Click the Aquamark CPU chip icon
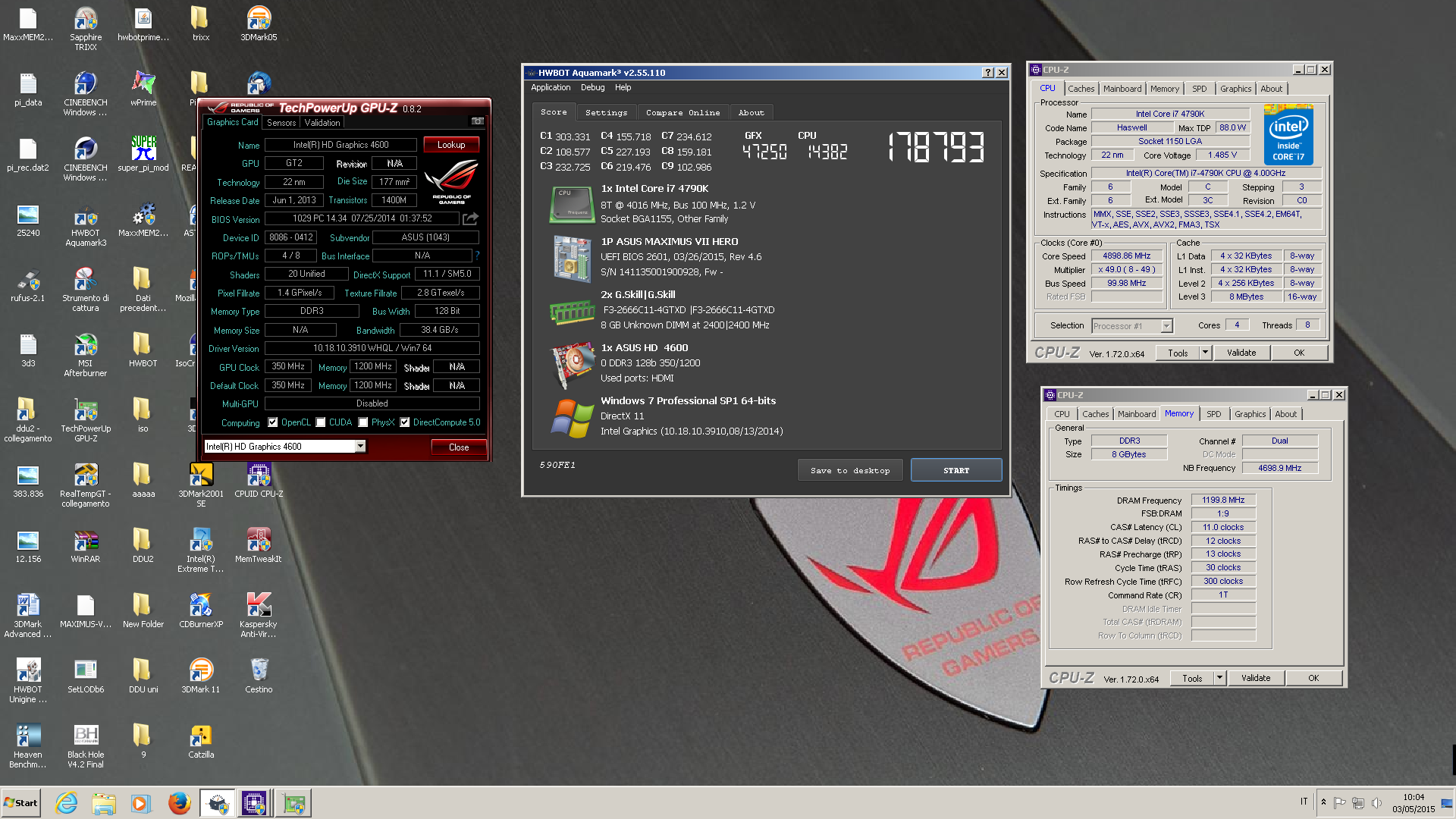This screenshot has width=1456, height=819. 572,205
